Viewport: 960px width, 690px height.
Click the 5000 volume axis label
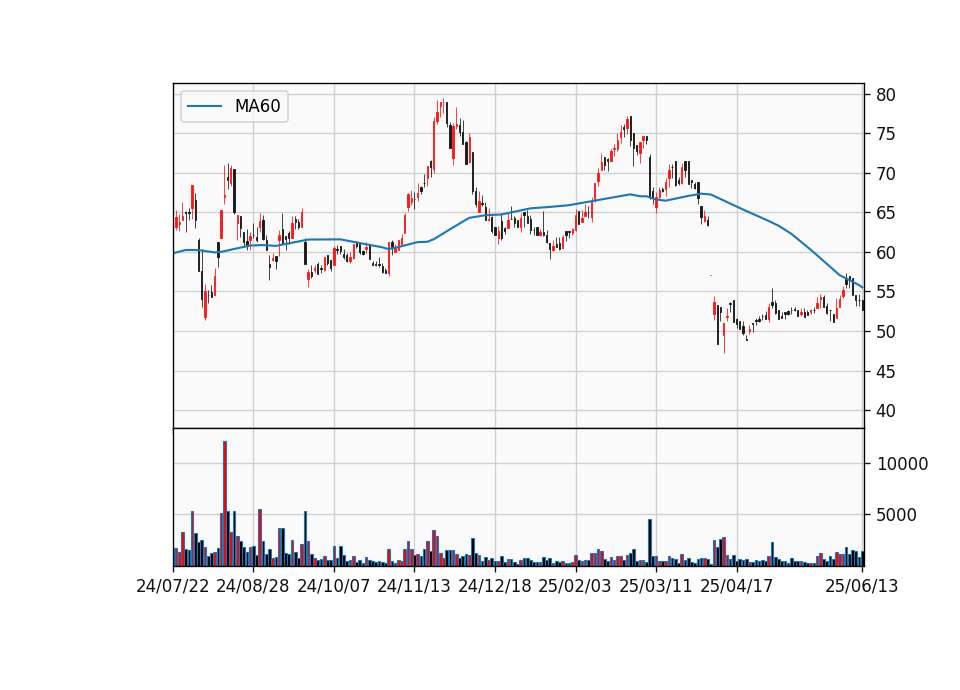896,515
